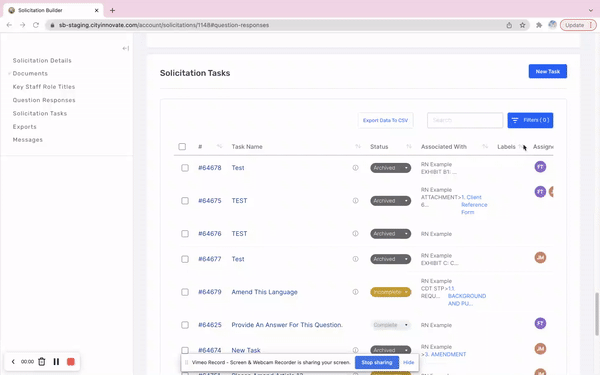Check the box for task #64678
The height and width of the screenshot is (375, 600).
coord(185,168)
